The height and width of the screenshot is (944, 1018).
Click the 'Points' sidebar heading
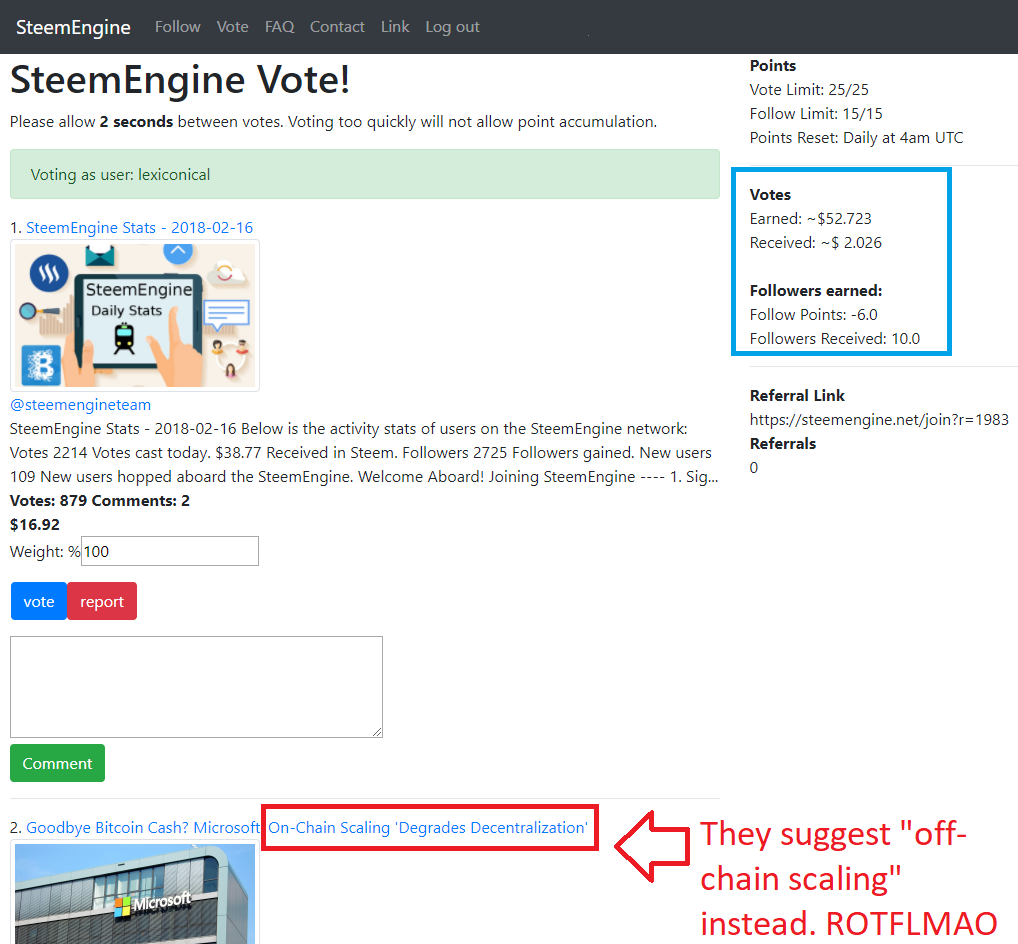pos(773,66)
